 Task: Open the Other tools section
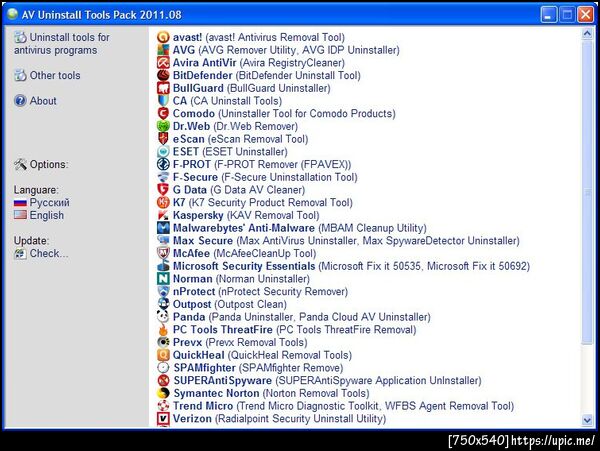click(x=47, y=75)
